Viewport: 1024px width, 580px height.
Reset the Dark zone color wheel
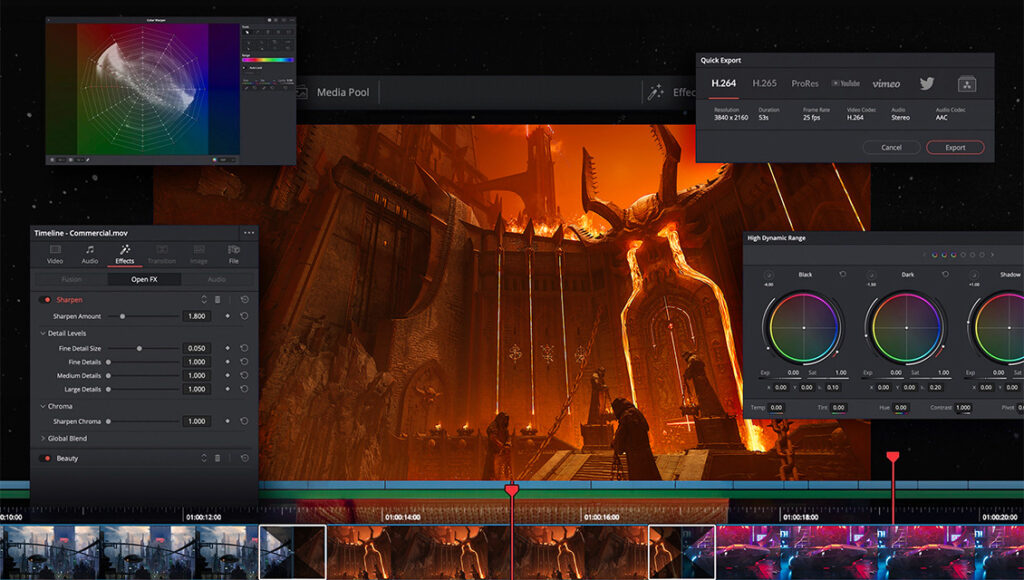[945, 274]
